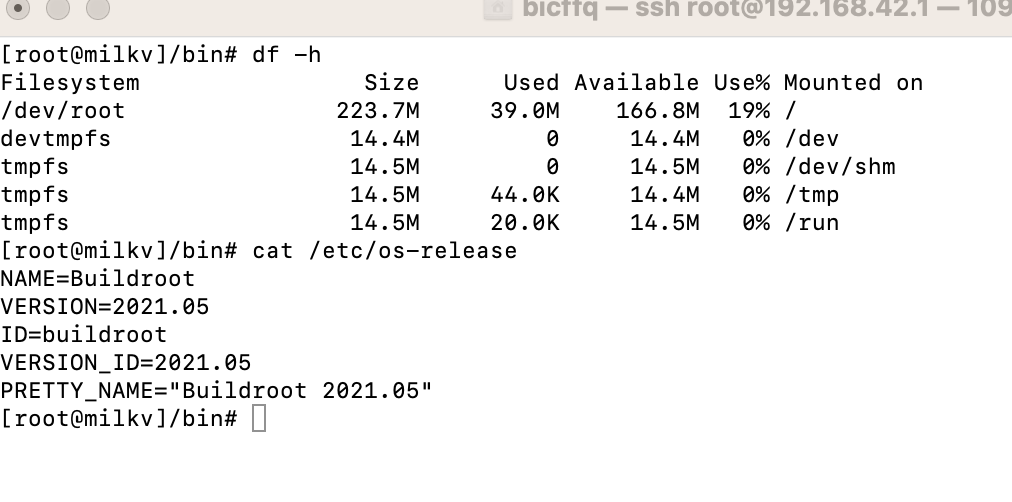Minimize the terminal window with the middle button
This screenshot has height=502, width=1012.
pos(58,8)
